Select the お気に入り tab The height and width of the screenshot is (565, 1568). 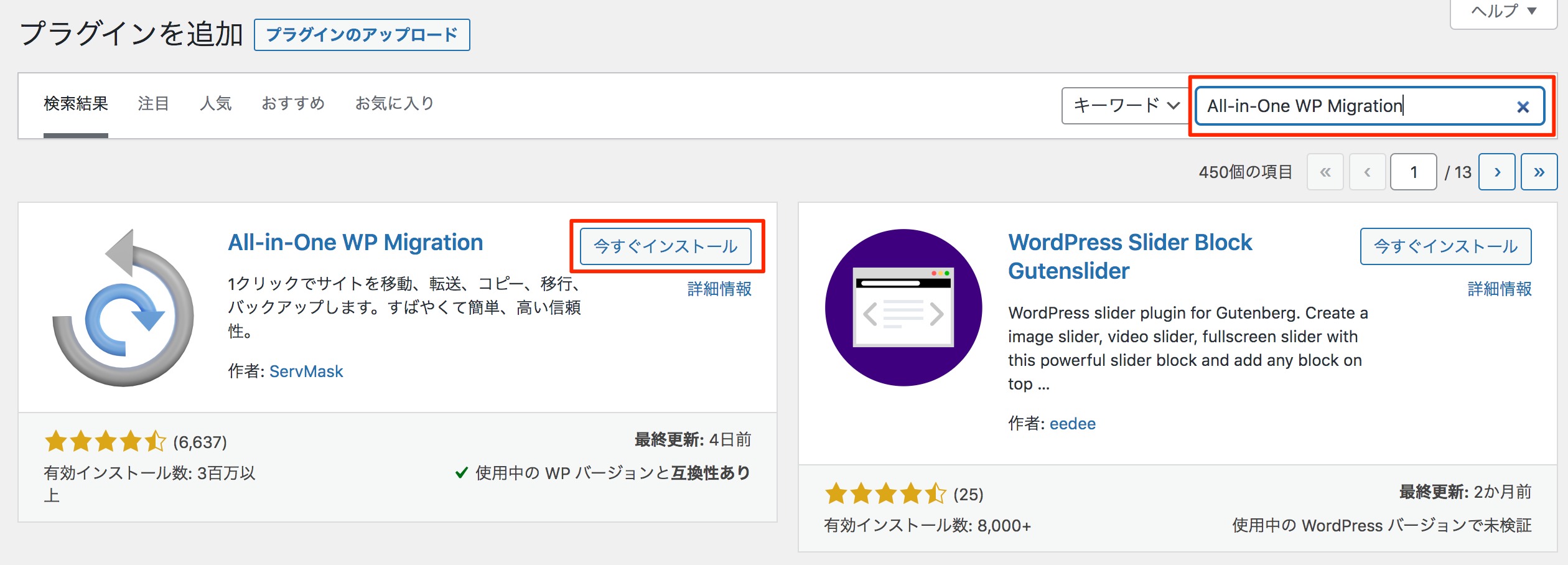(394, 103)
